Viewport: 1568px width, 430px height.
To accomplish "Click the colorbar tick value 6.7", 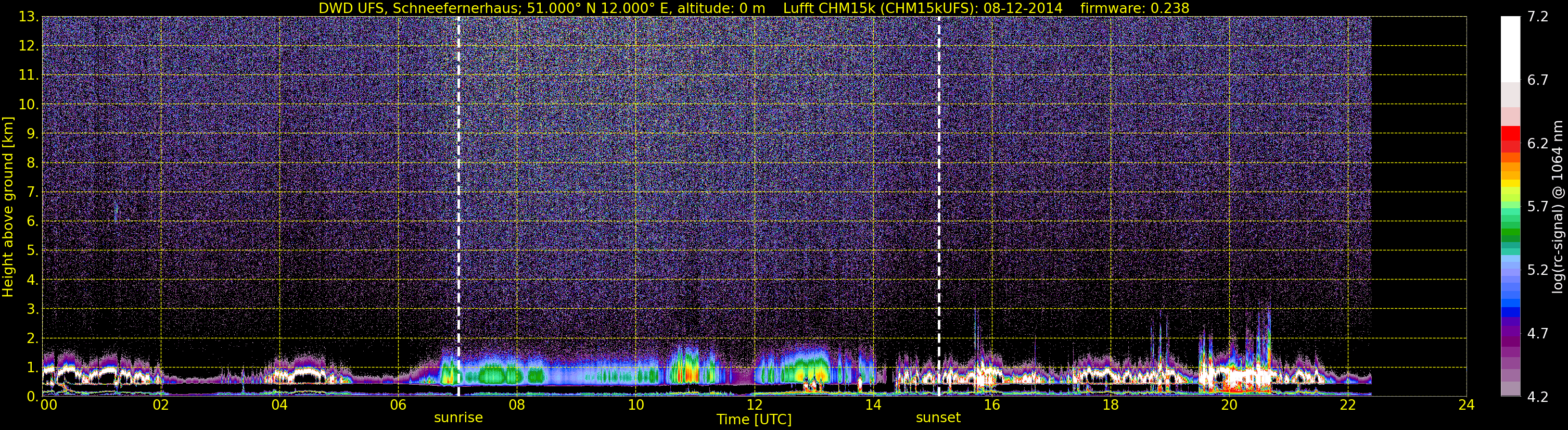I will [x=1537, y=80].
